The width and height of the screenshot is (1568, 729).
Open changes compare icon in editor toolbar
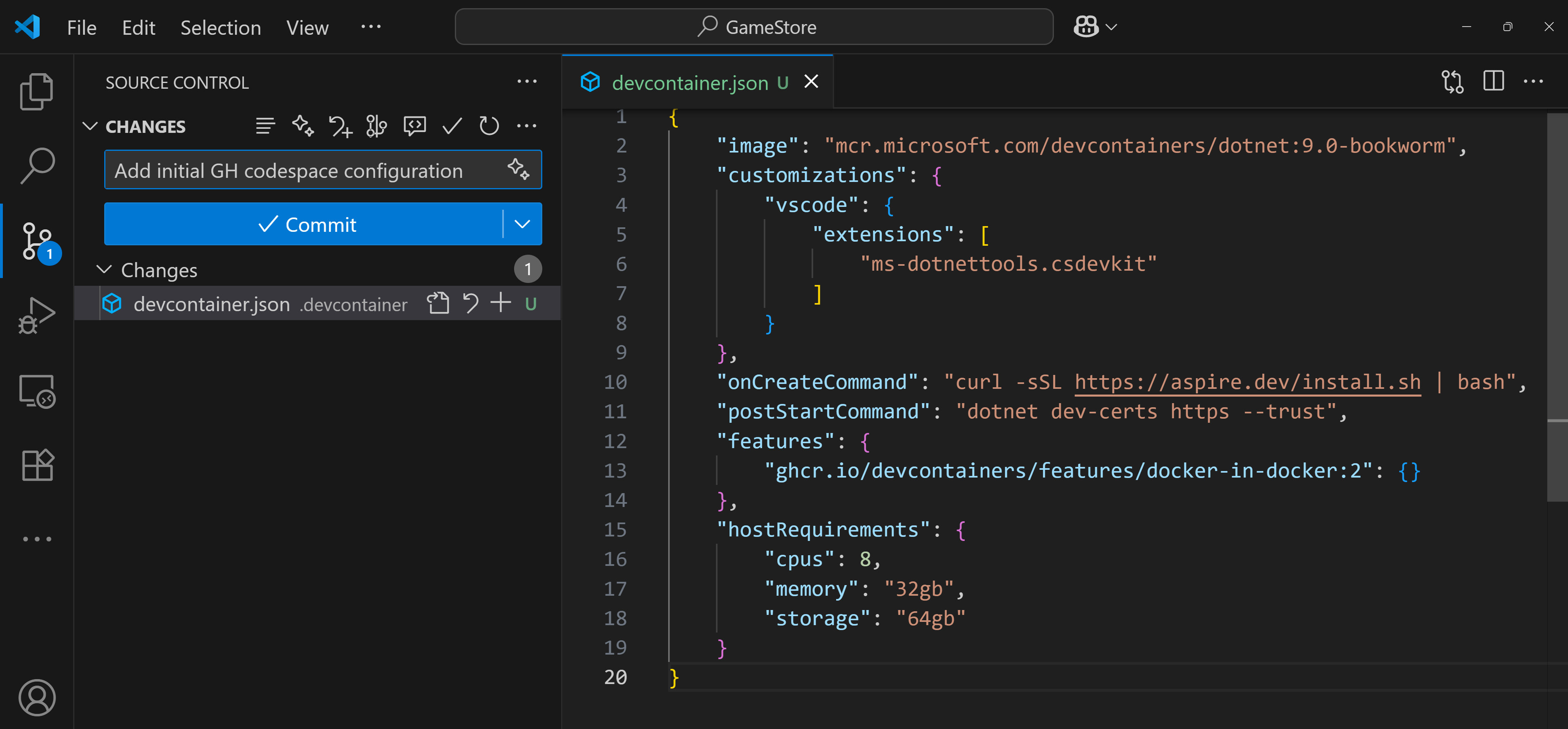1452,82
